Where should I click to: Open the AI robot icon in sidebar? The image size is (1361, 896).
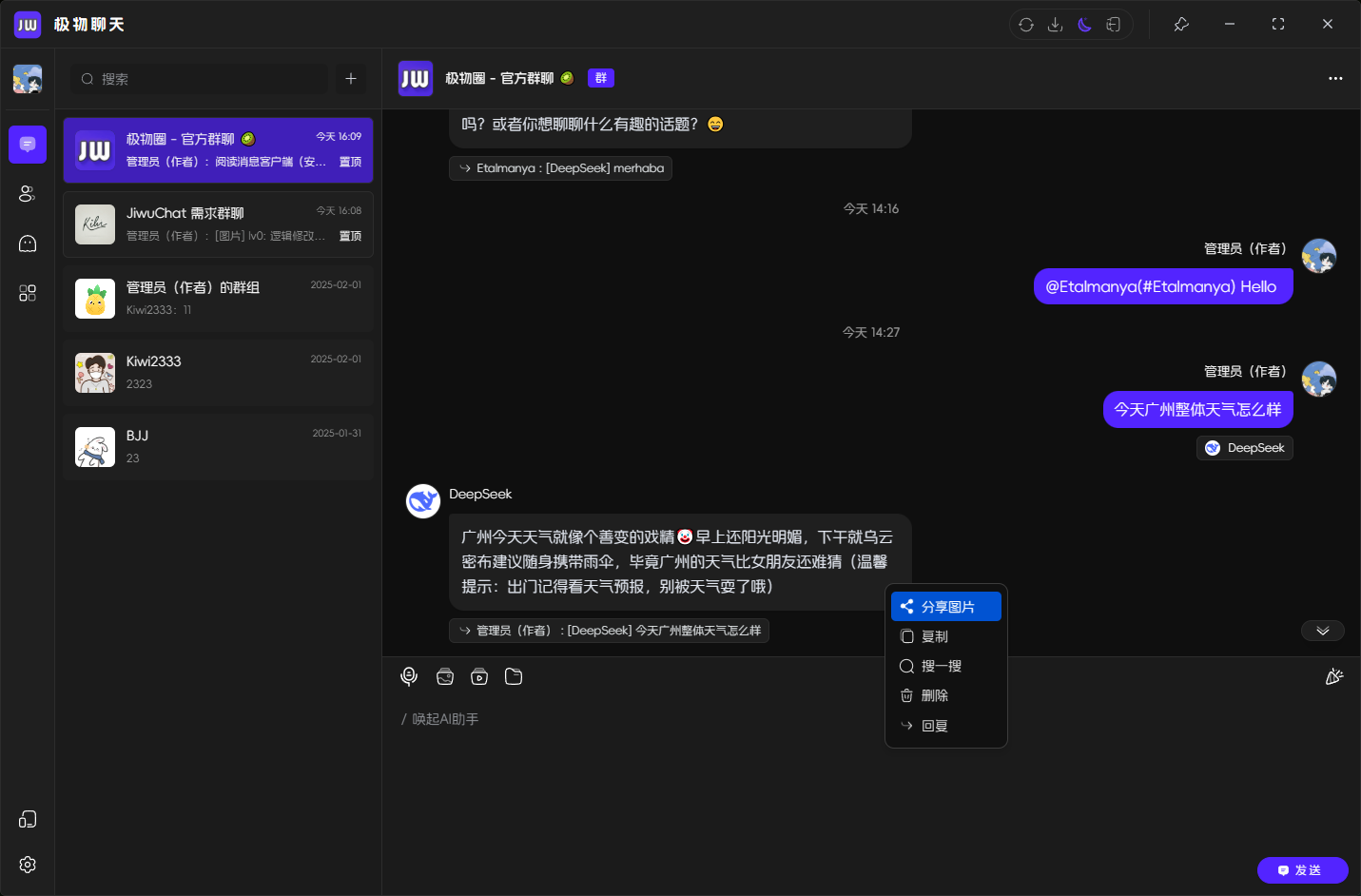(x=28, y=243)
